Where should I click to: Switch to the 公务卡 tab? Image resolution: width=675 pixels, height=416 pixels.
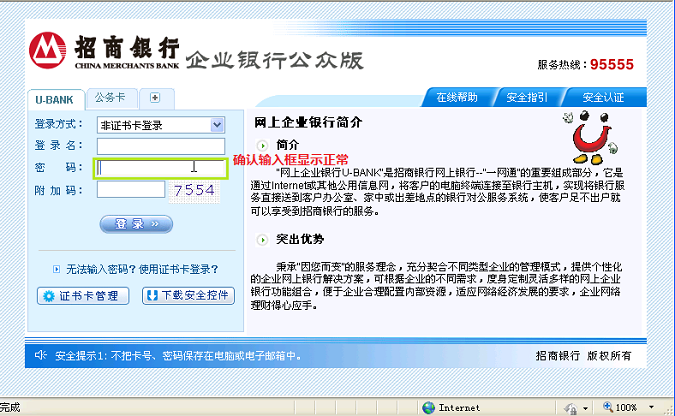click(110, 98)
